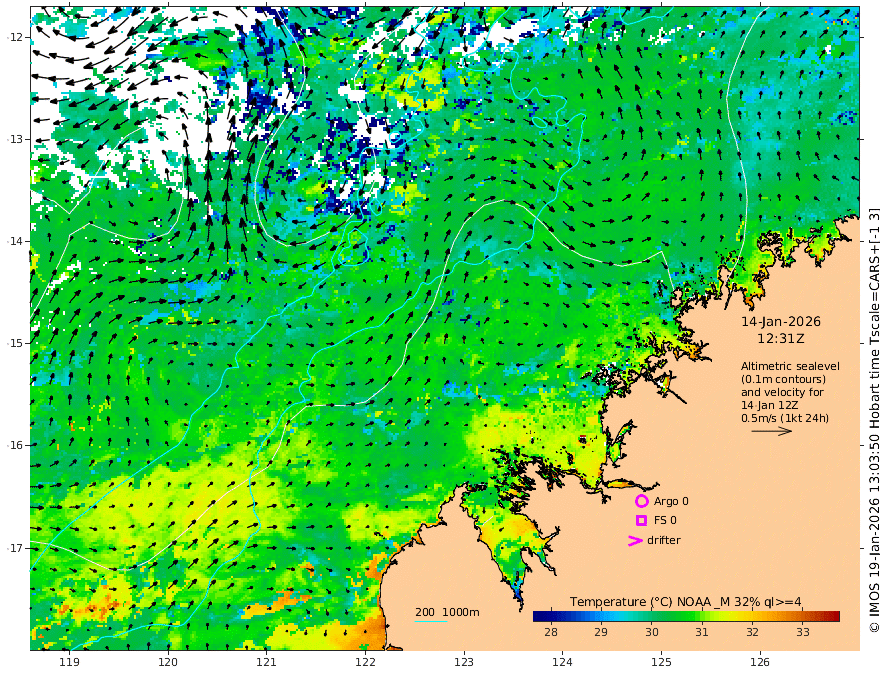
Task: Click the longitude axis label 124
Action: [563, 663]
